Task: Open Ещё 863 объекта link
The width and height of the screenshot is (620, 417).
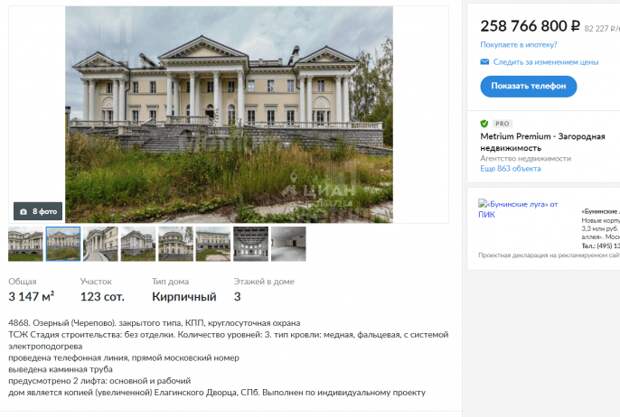Action: pos(510,168)
